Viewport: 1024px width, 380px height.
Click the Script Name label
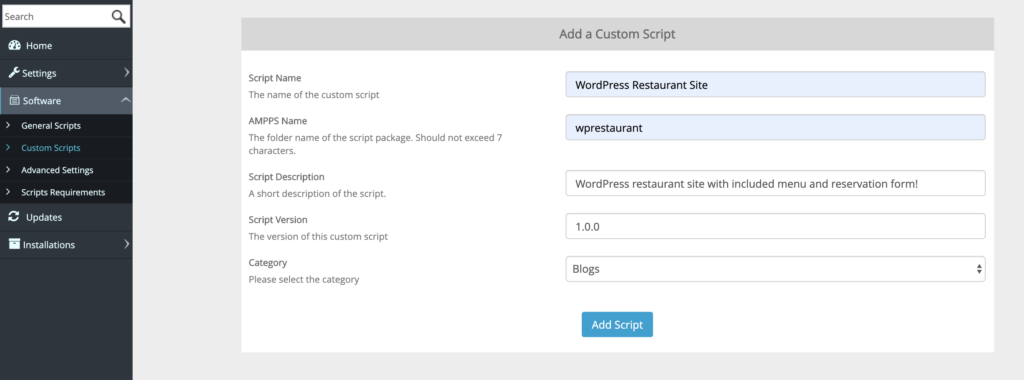(275, 78)
